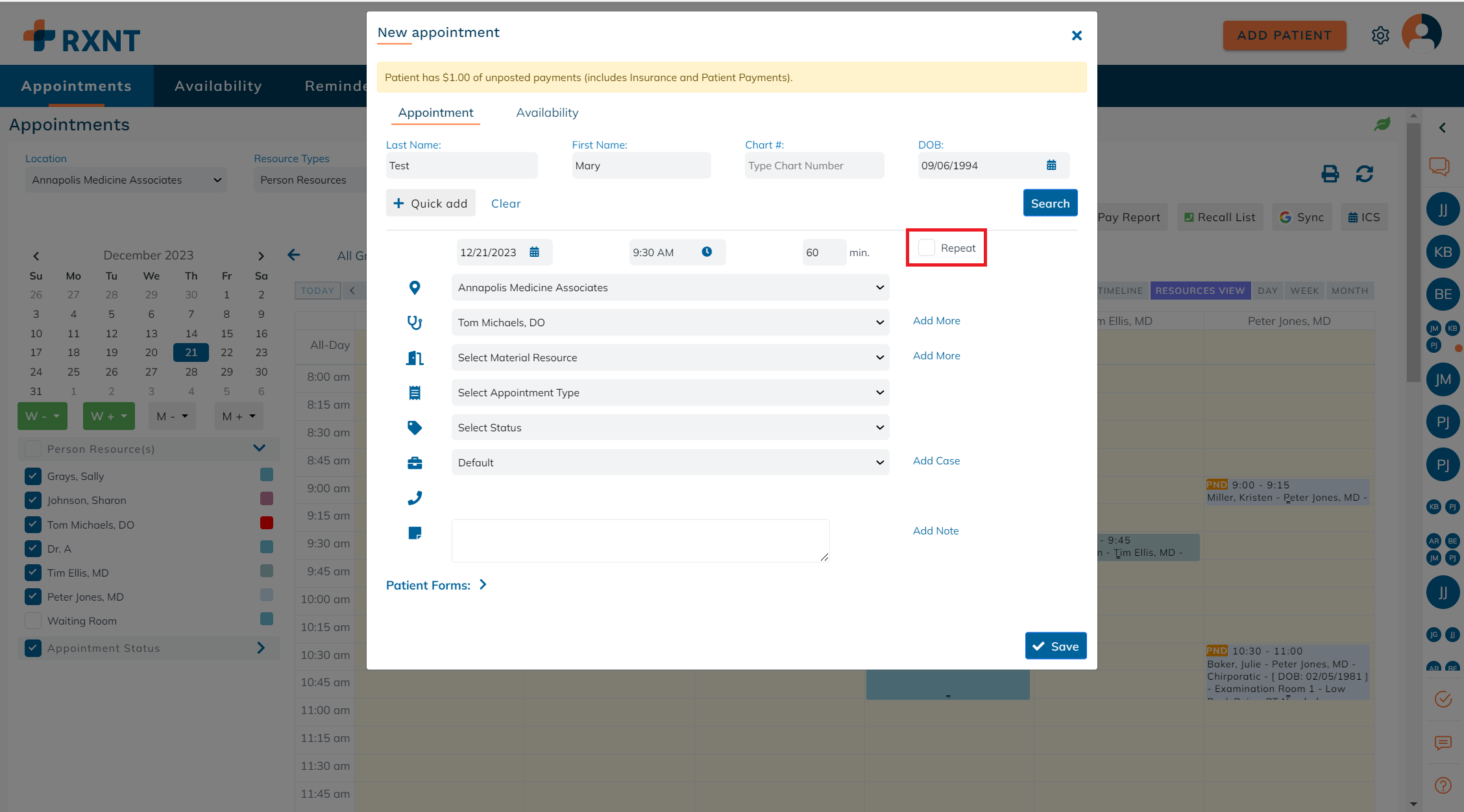Click the stethoscope provider icon

point(415,322)
